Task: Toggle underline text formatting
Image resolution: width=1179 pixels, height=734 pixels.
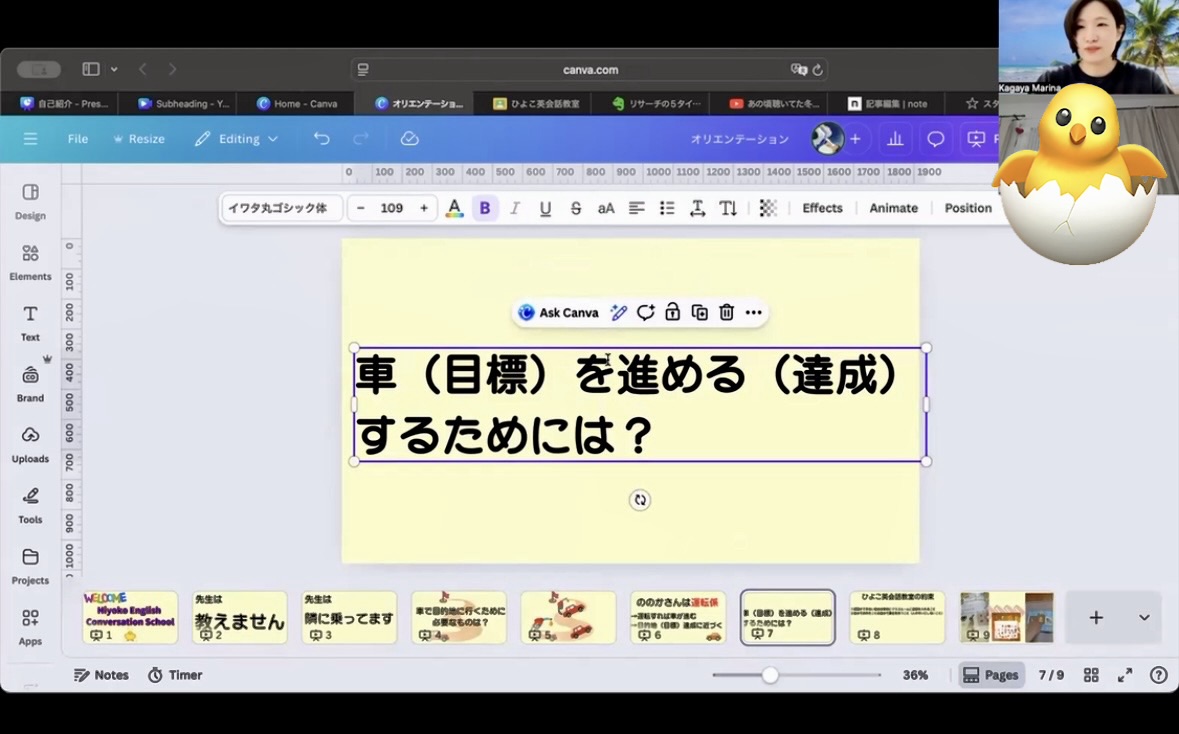Action: point(545,208)
